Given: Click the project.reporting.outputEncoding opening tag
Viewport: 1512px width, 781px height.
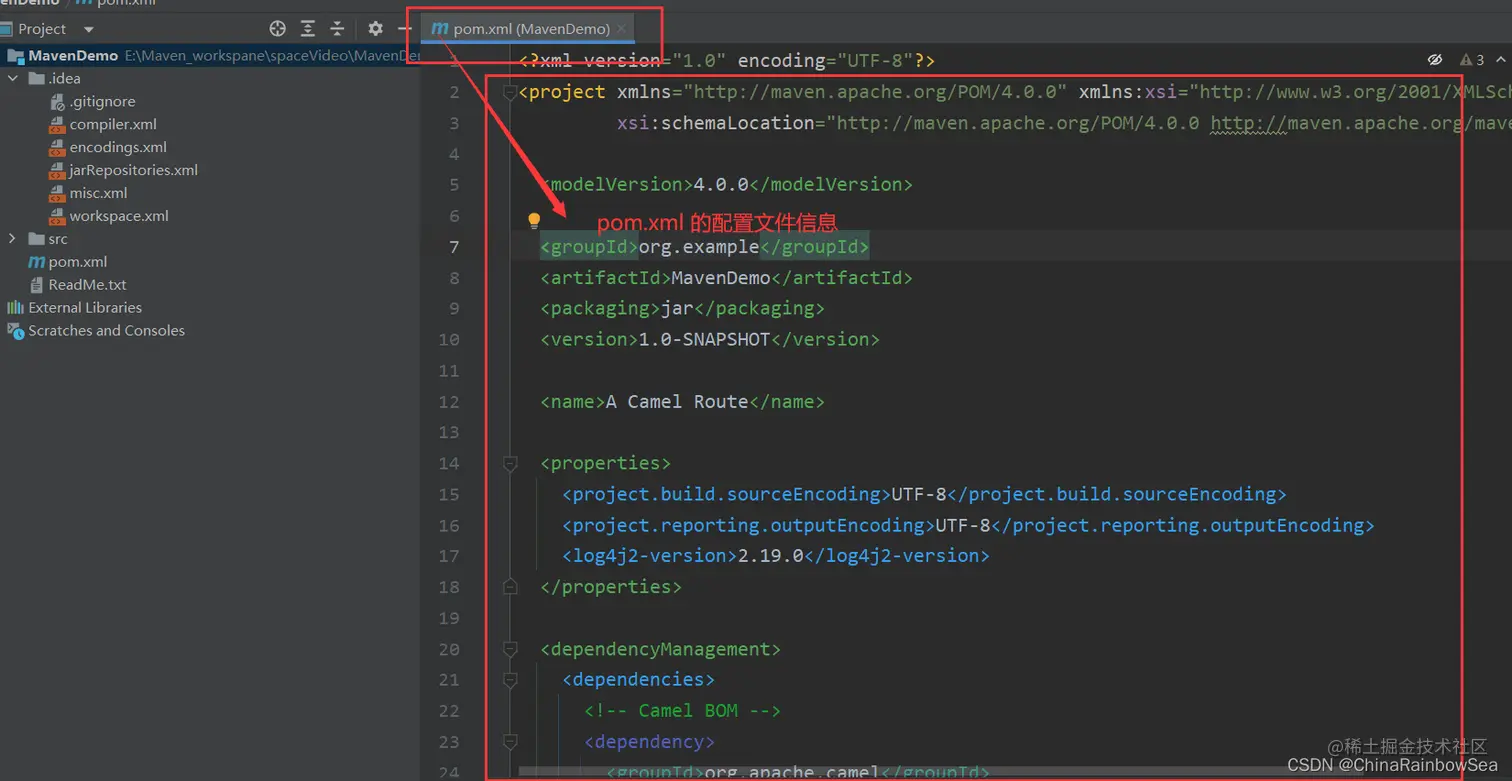Looking at the screenshot, I should 748,525.
